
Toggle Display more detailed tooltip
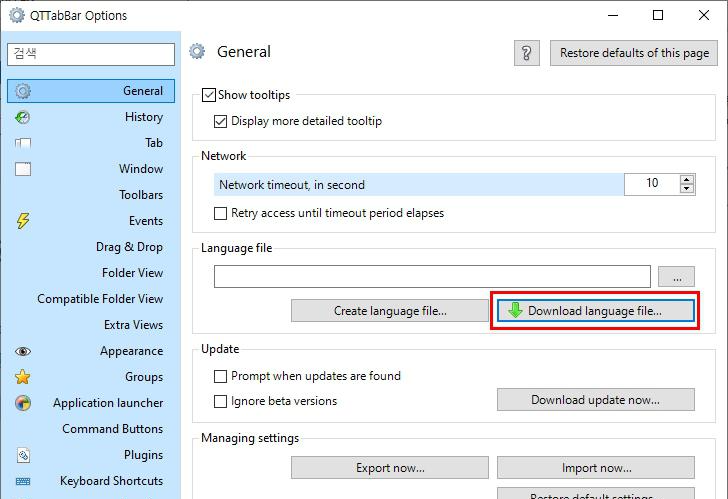coord(220,121)
